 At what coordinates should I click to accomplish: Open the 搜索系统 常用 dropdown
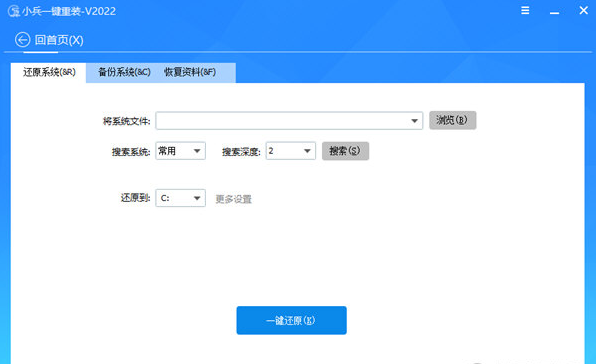click(181, 151)
